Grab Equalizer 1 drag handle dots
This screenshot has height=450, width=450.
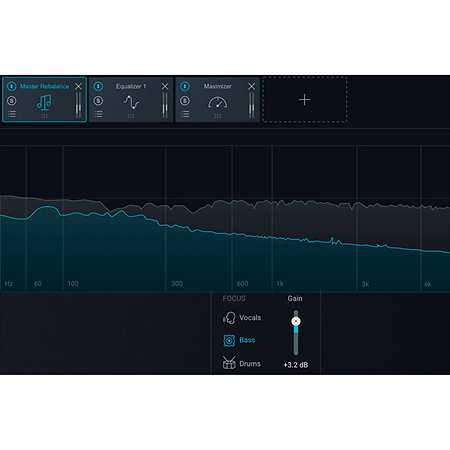tap(131, 116)
